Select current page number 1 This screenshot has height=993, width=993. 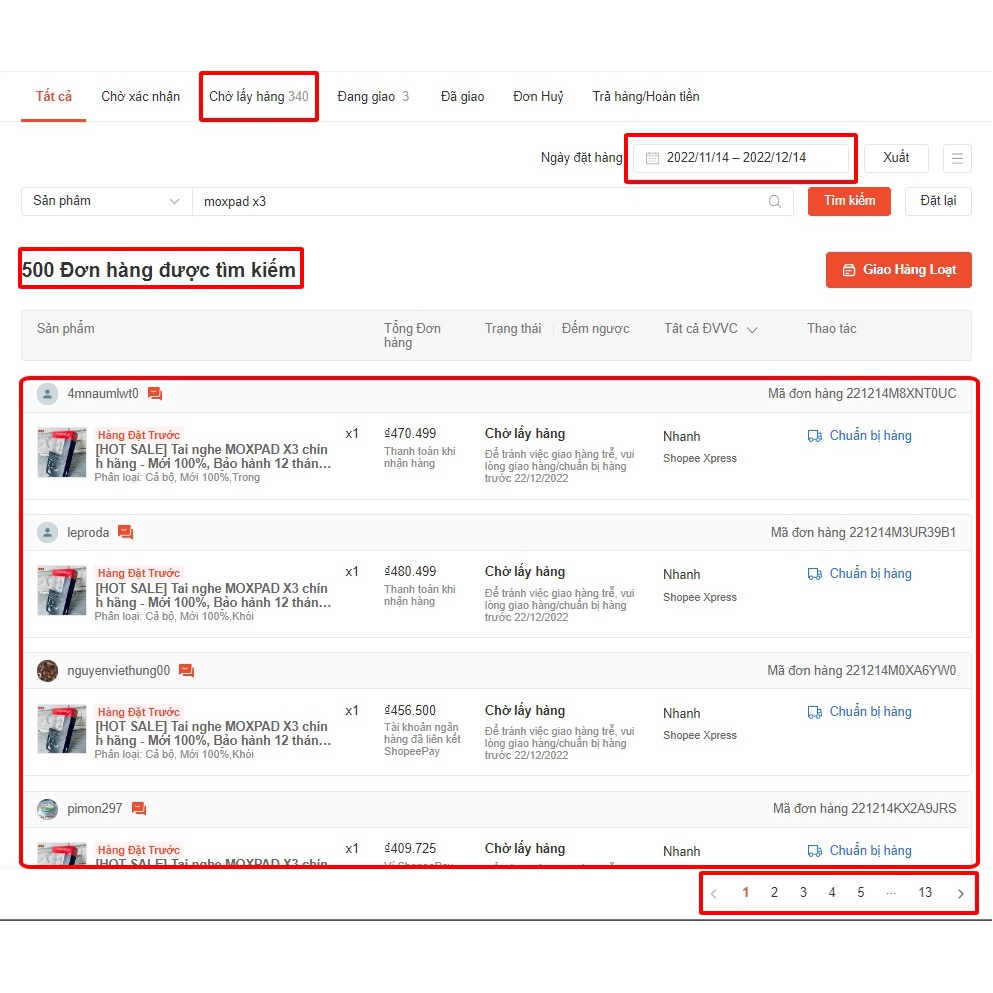point(745,892)
